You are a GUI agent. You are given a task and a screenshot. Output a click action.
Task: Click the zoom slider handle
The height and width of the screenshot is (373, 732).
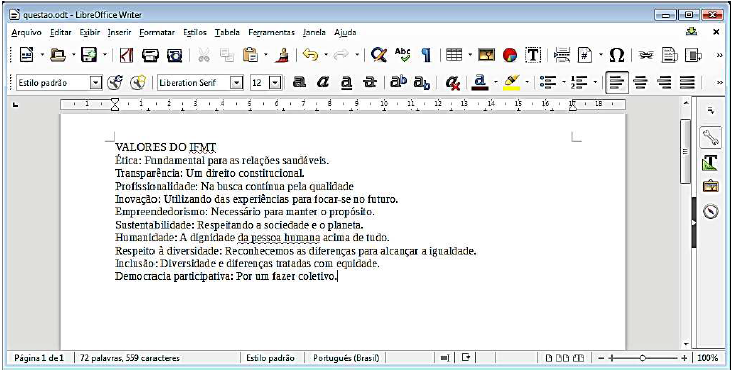pyautogui.click(x=643, y=358)
